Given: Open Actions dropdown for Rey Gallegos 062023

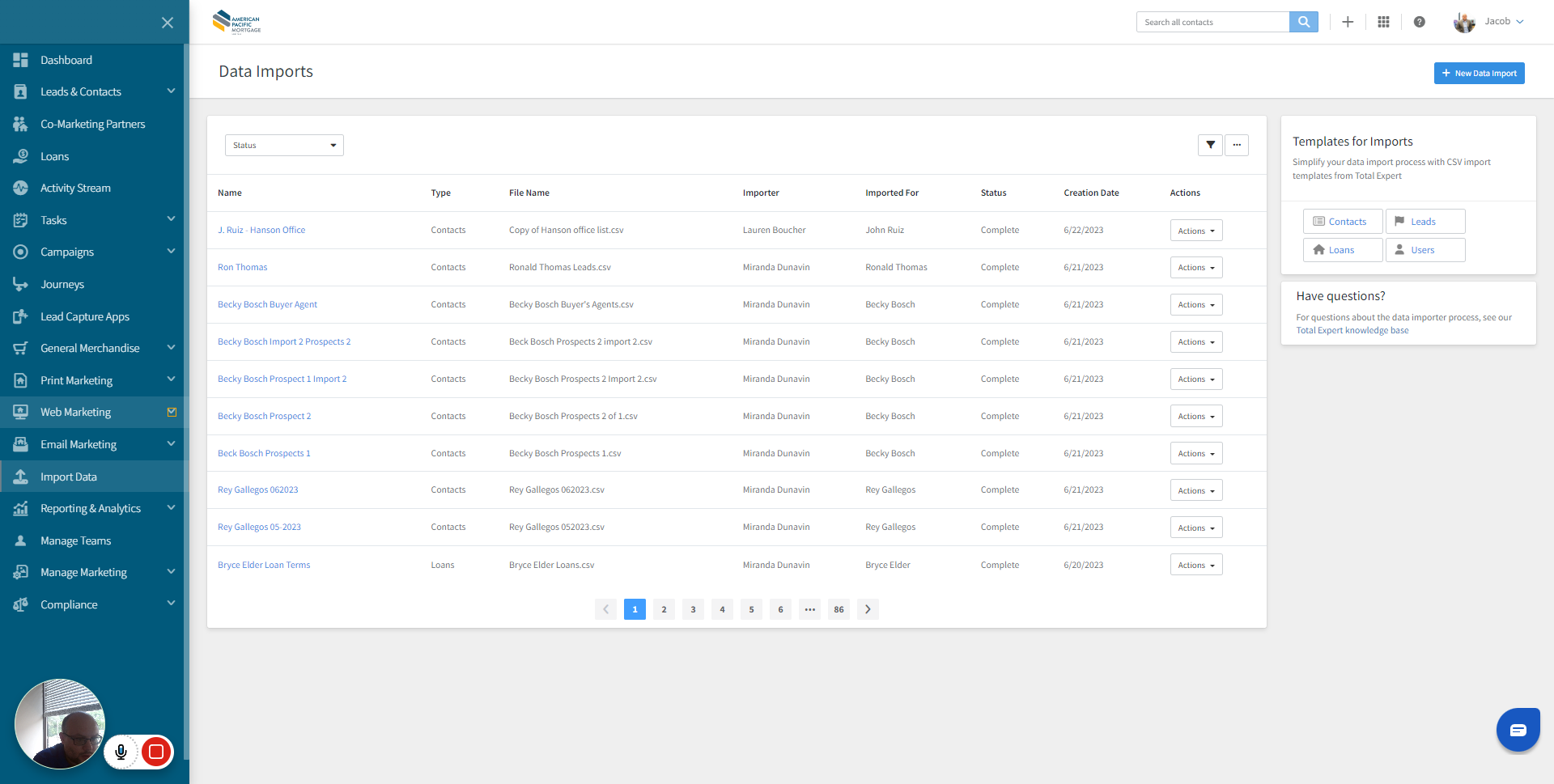Looking at the screenshot, I should click(x=1196, y=490).
